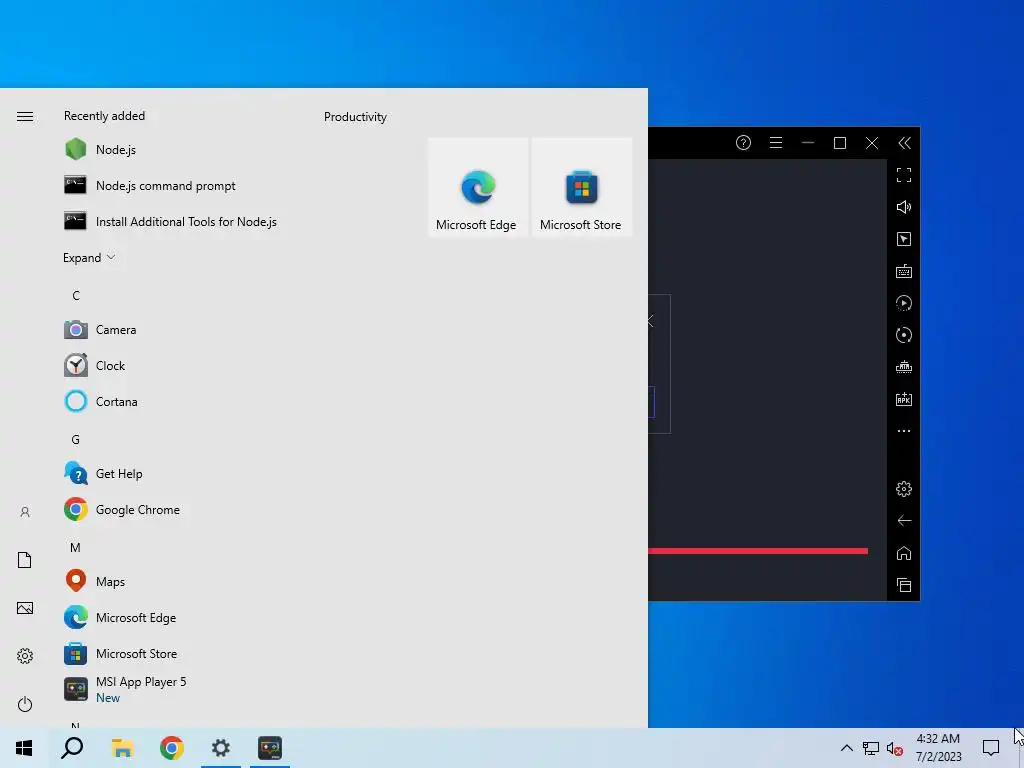1024x768 pixels.
Task: Expand the Recently added list
Action: click(x=89, y=257)
